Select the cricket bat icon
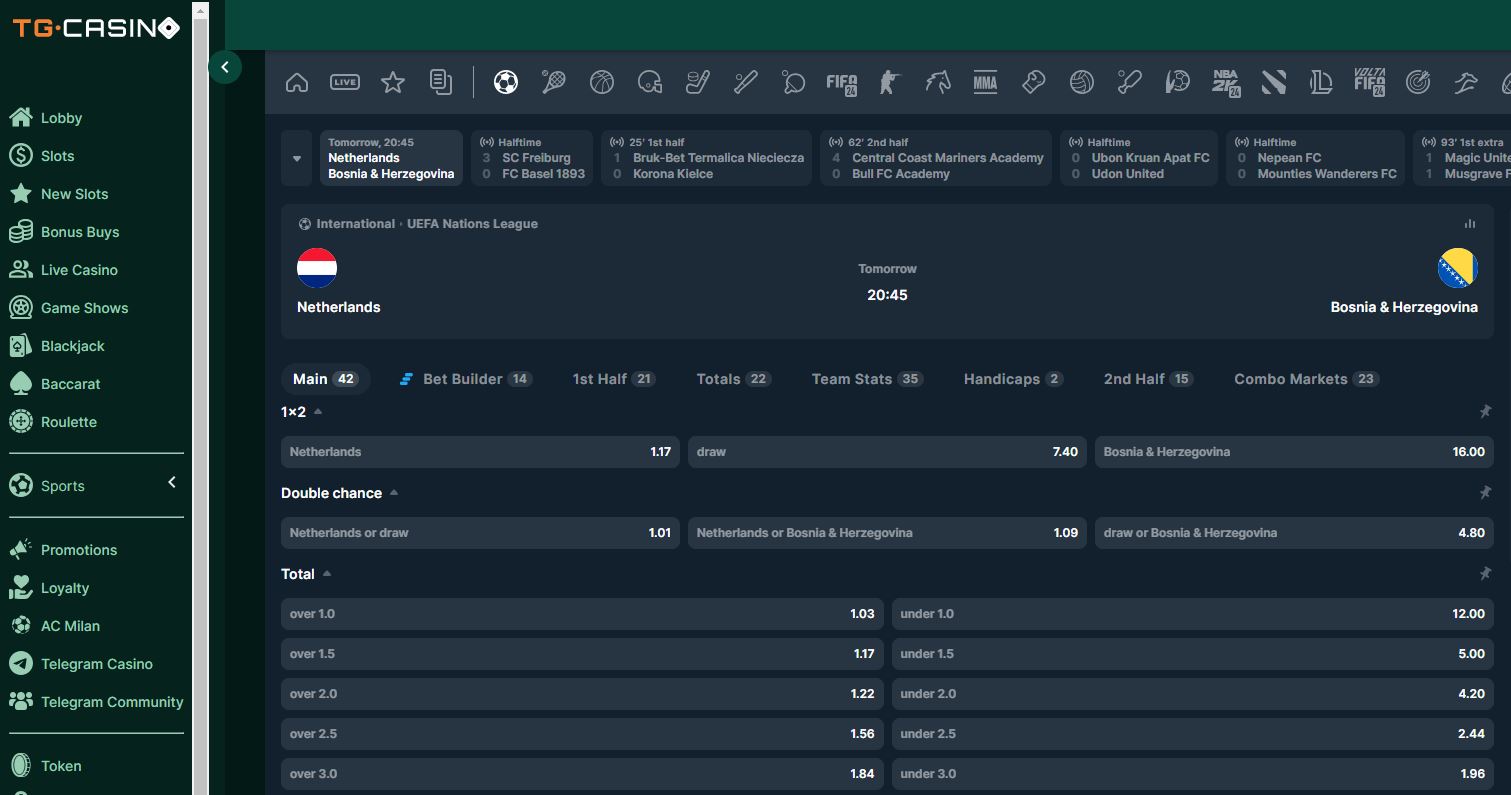This screenshot has height=795, width=1511. point(1130,82)
